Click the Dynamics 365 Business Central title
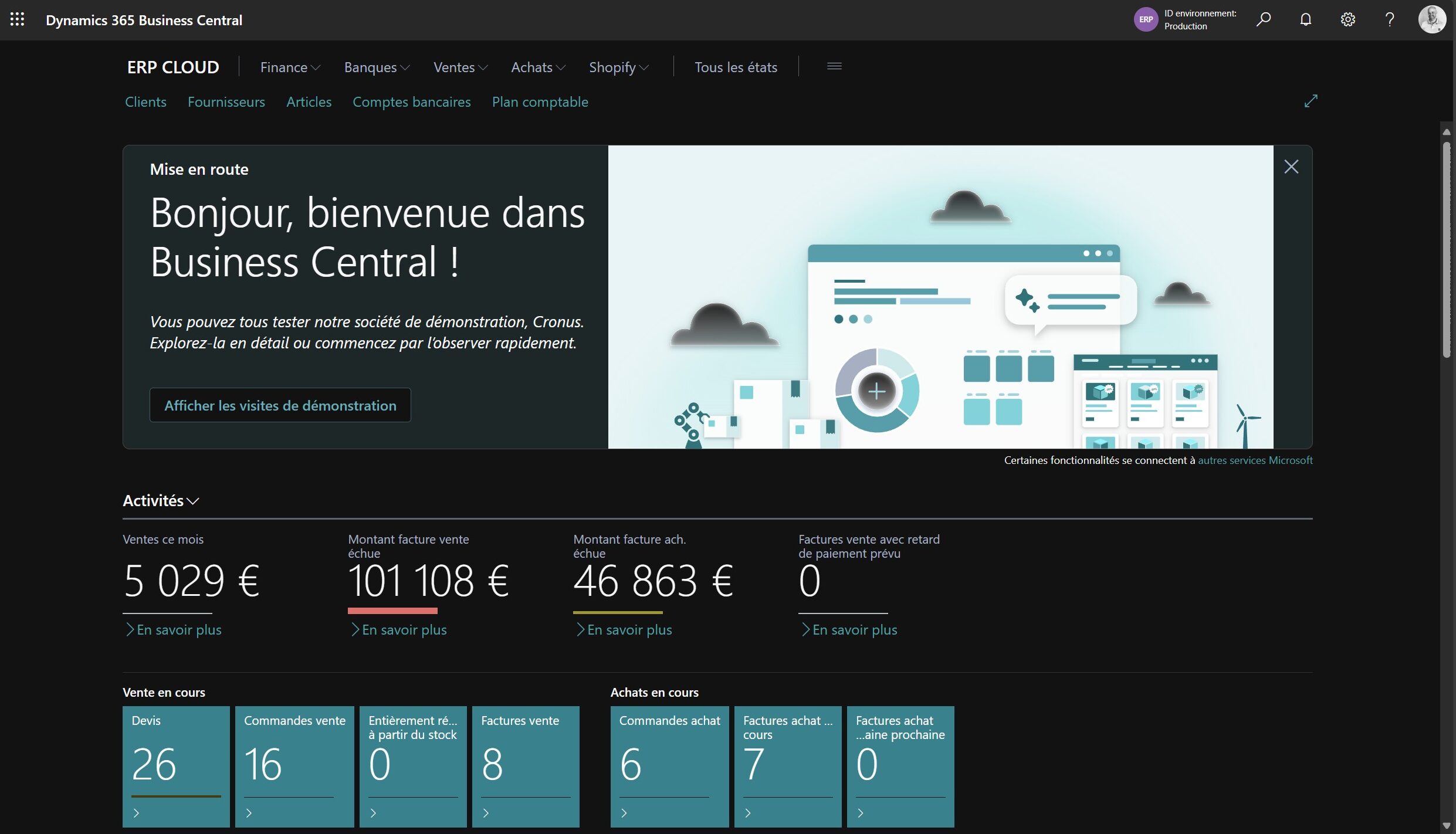The image size is (1456, 834). [x=144, y=20]
